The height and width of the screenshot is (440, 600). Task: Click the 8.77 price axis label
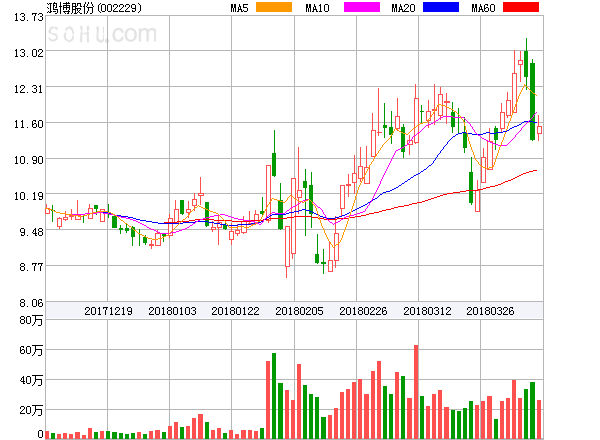pyautogui.click(x=31, y=267)
